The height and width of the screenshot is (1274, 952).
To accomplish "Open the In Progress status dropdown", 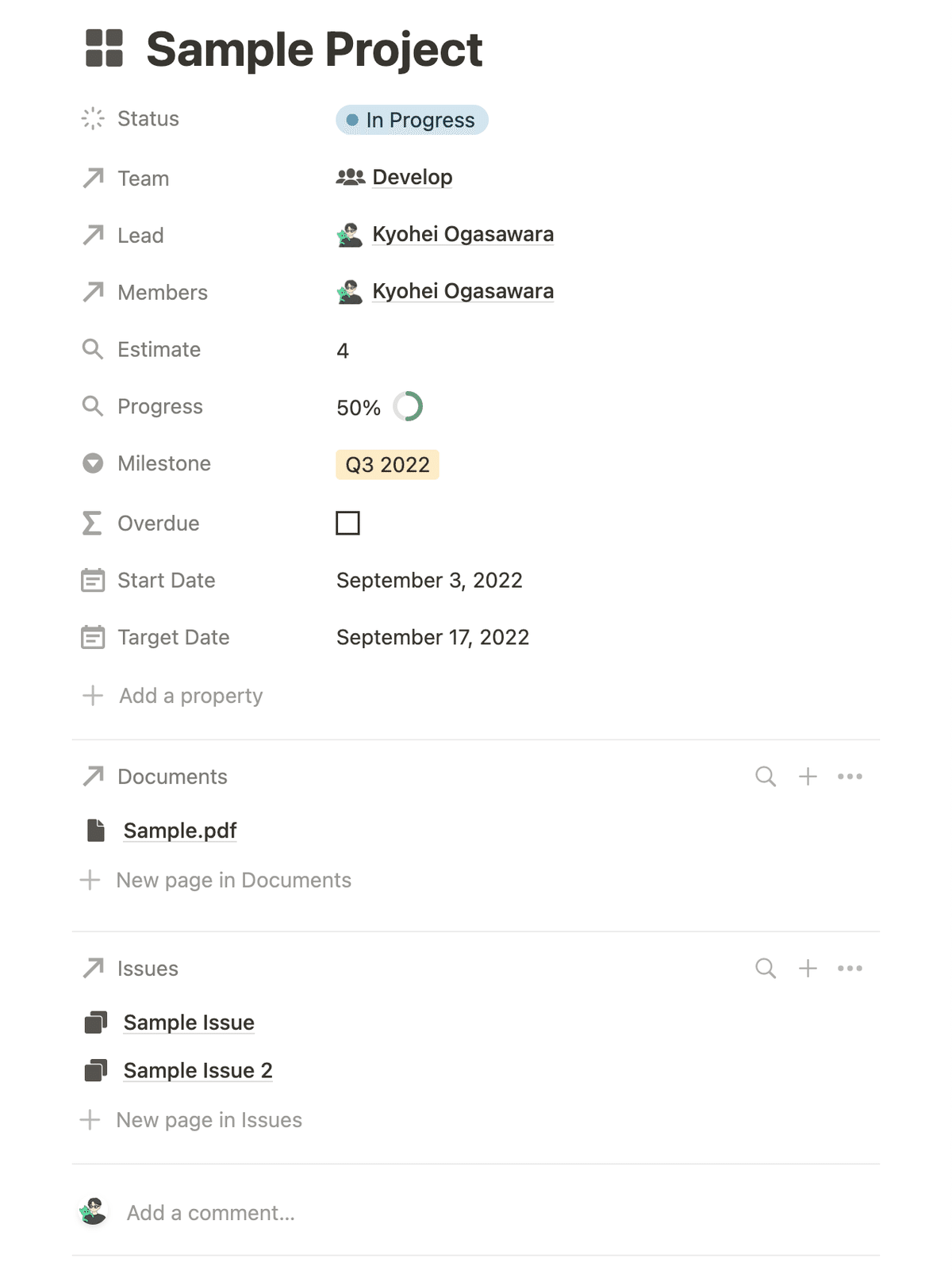I will click(x=412, y=120).
